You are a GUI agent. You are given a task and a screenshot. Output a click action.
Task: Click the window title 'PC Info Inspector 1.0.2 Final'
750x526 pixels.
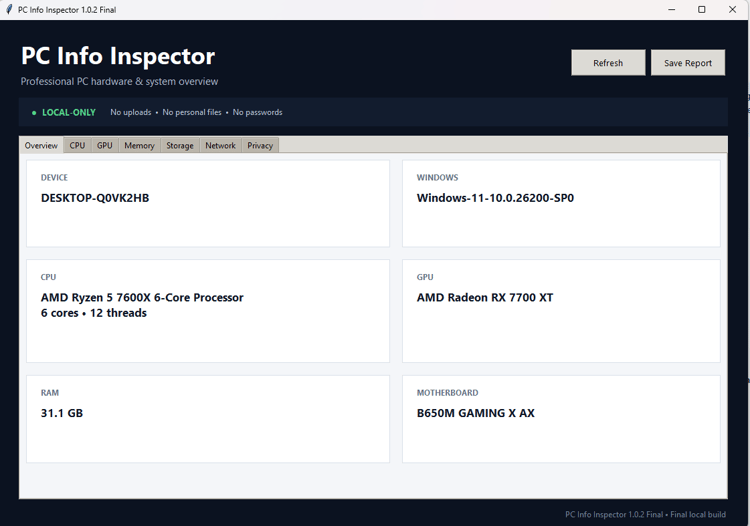[67, 10]
